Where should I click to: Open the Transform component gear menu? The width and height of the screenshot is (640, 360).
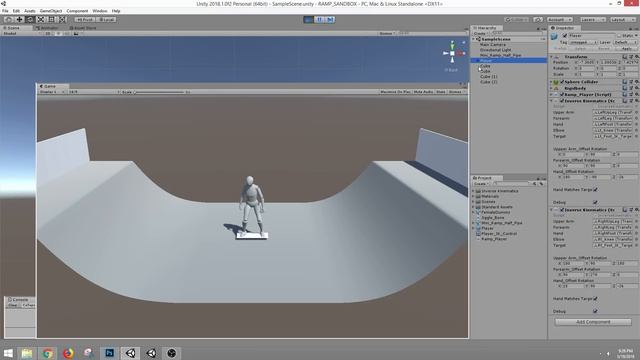pos(636,57)
